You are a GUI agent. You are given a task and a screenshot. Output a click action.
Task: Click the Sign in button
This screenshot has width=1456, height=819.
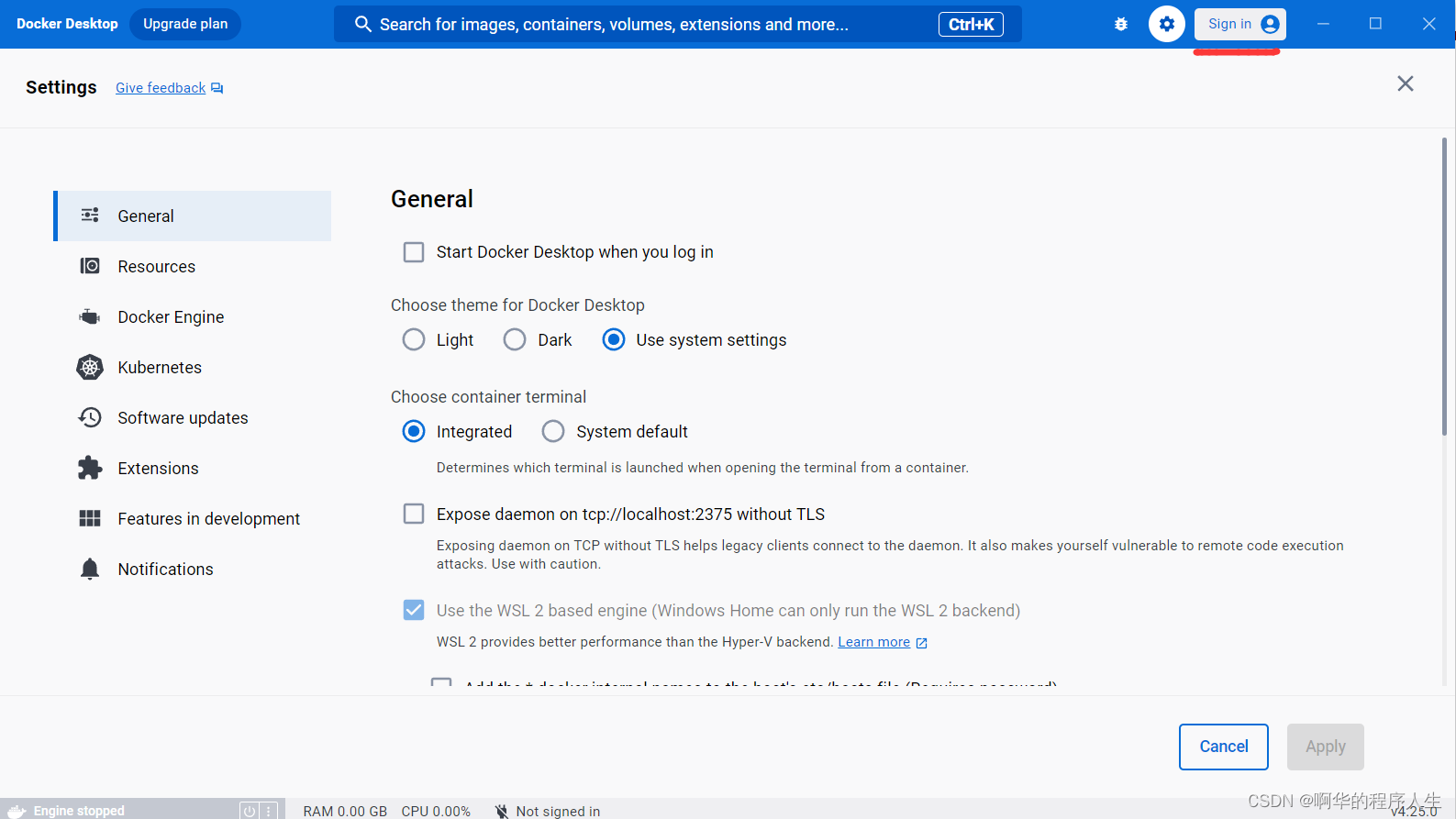pyautogui.click(x=1240, y=24)
